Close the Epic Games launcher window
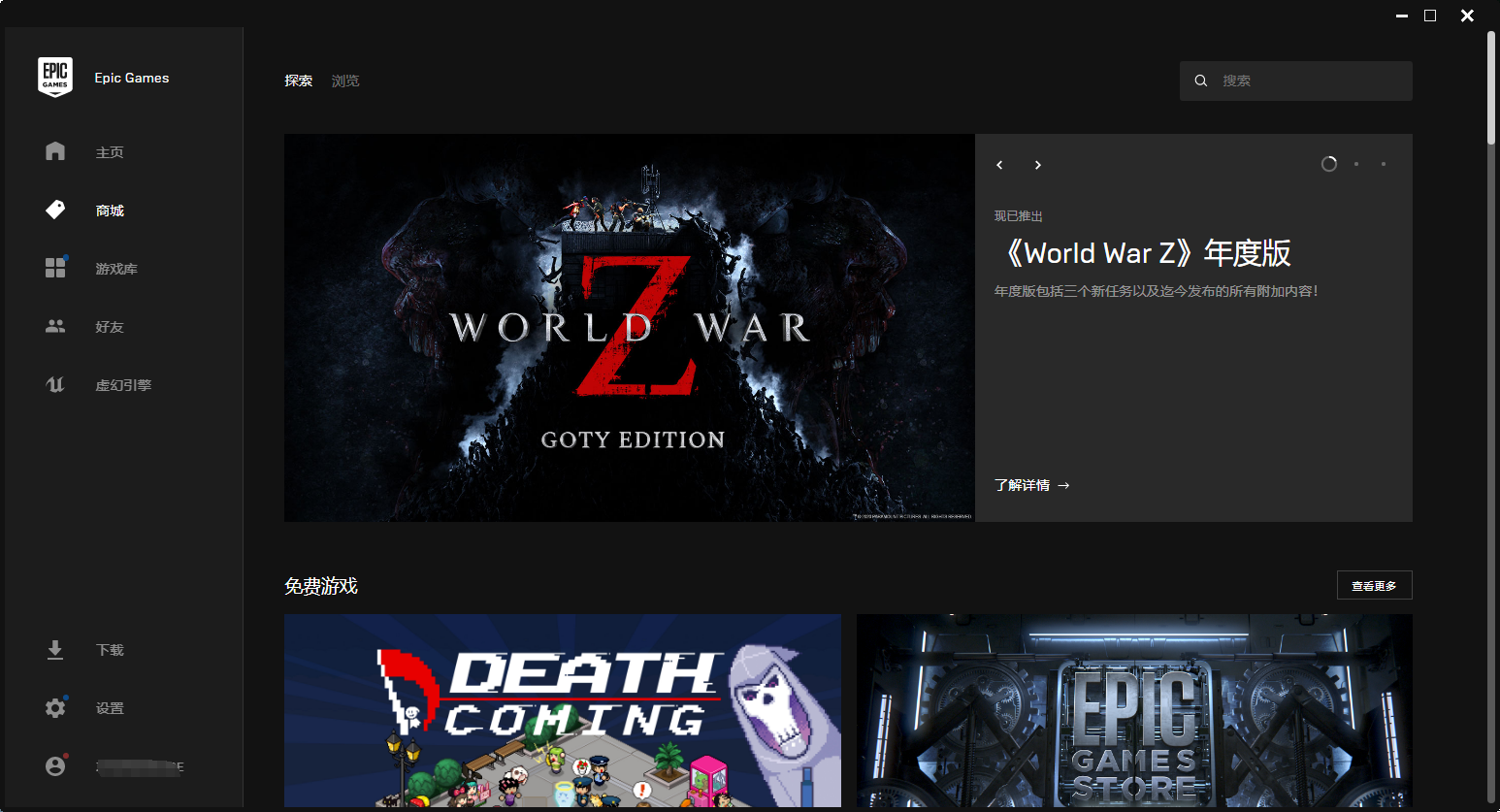Screen dimensions: 1500x812 [x=1468, y=16]
